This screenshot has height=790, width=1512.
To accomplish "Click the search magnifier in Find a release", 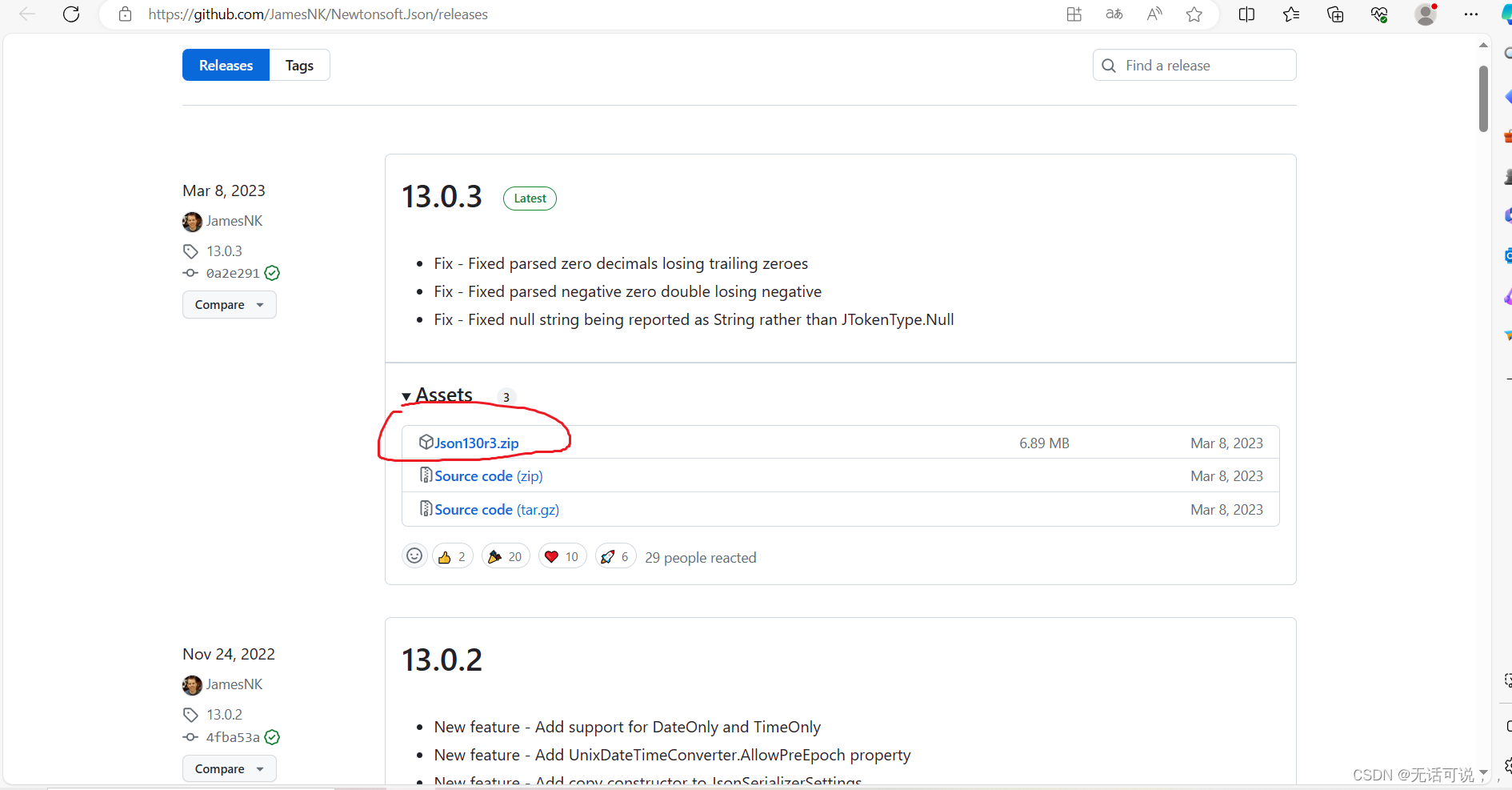I will (x=1109, y=66).
